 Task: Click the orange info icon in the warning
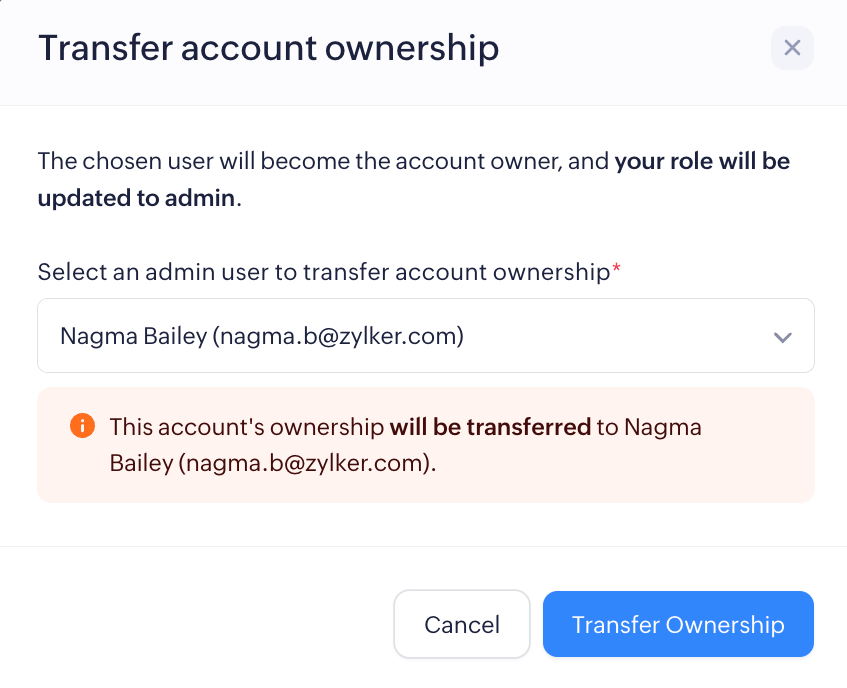(x=82, y=427)
